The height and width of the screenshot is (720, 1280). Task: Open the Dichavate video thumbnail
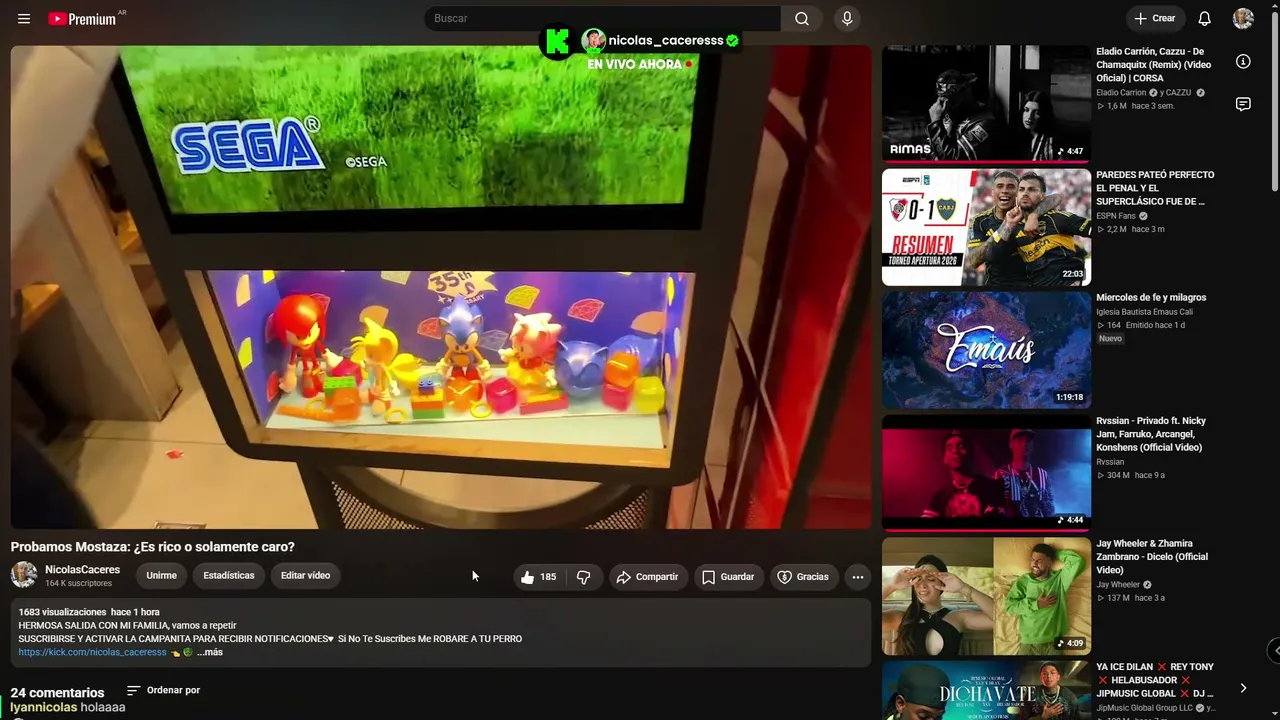(x=986, y=690)
